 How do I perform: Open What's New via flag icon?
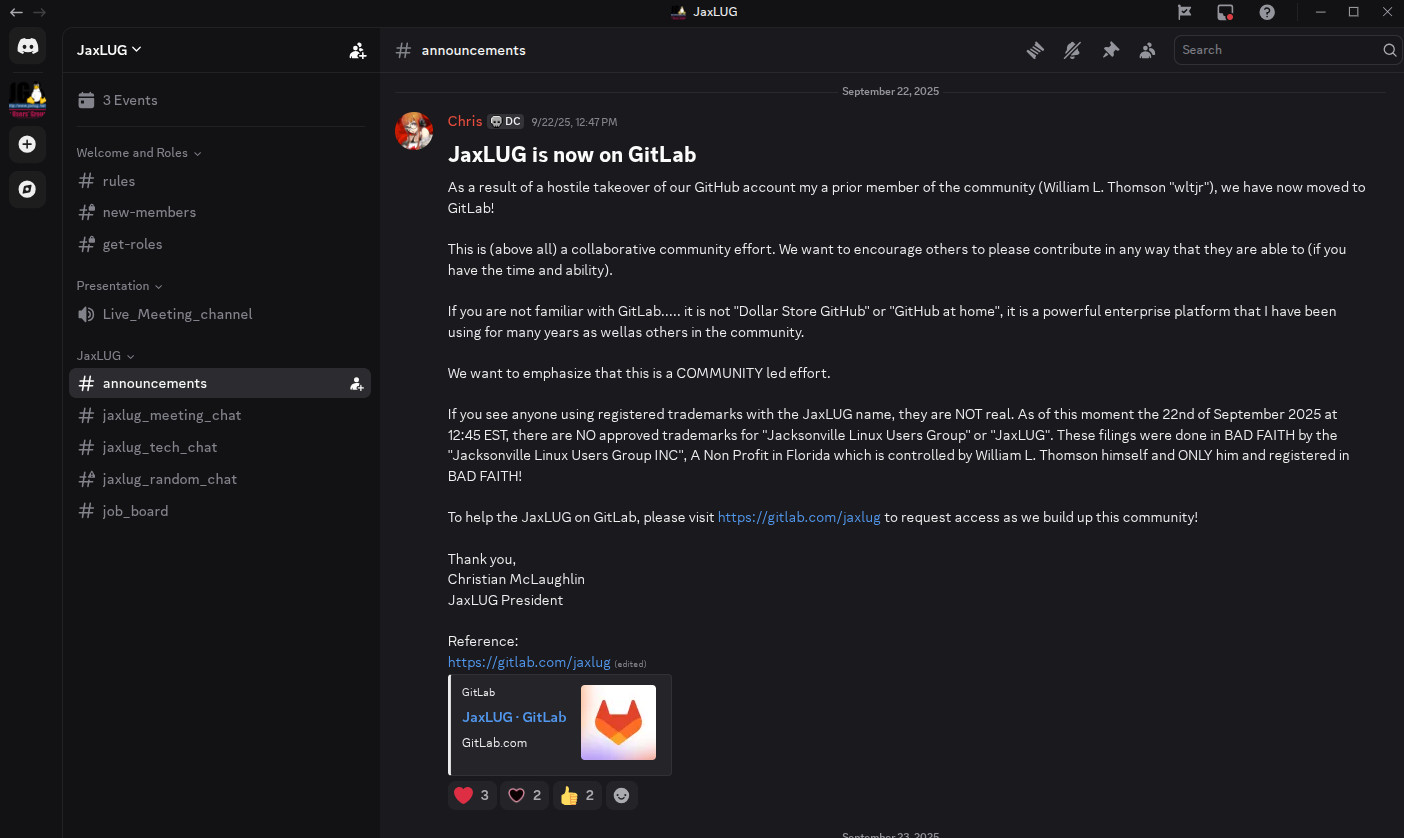[1185, 12]
